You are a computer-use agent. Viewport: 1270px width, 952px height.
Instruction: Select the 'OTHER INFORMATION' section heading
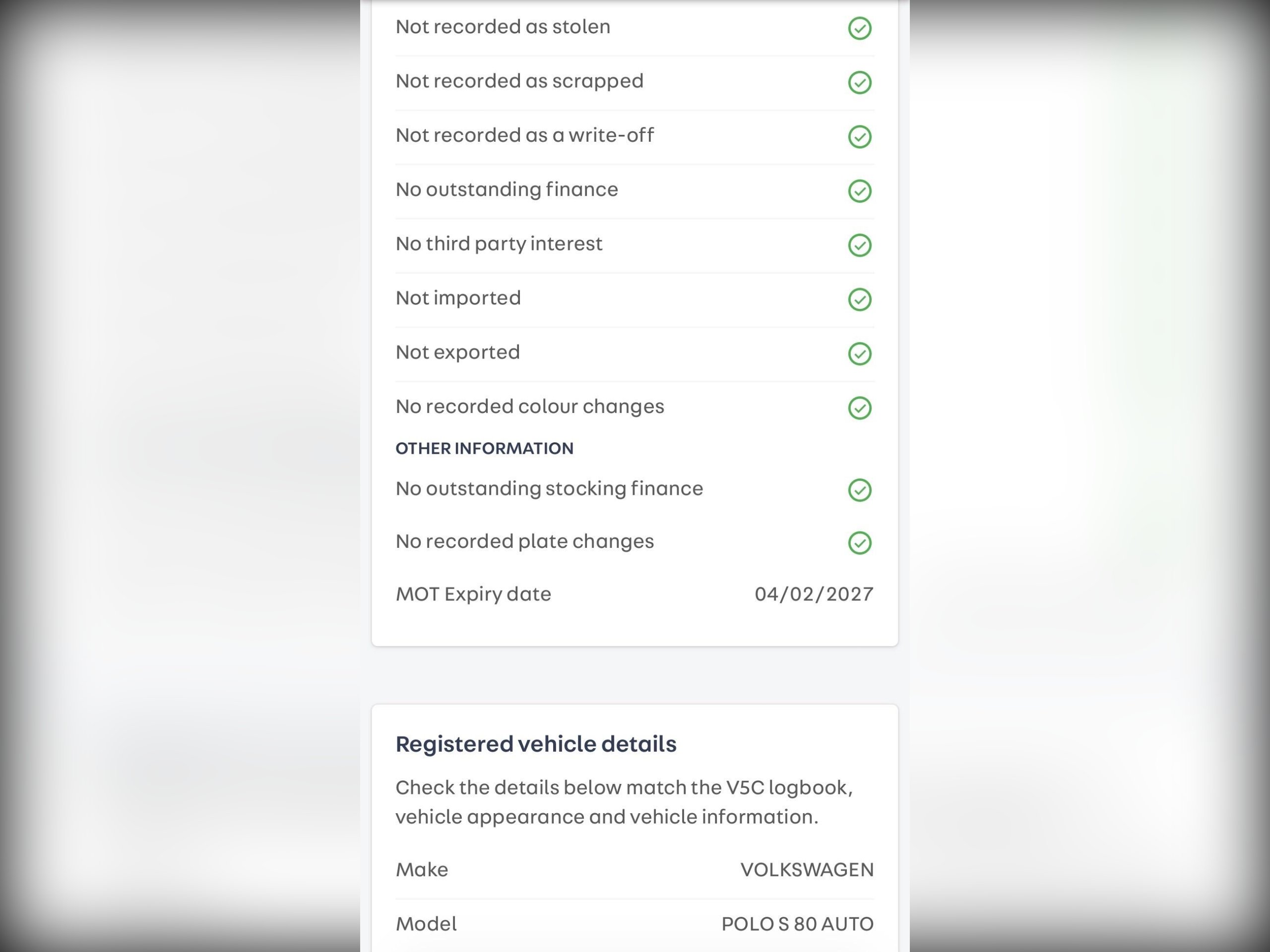click(484, 448)
